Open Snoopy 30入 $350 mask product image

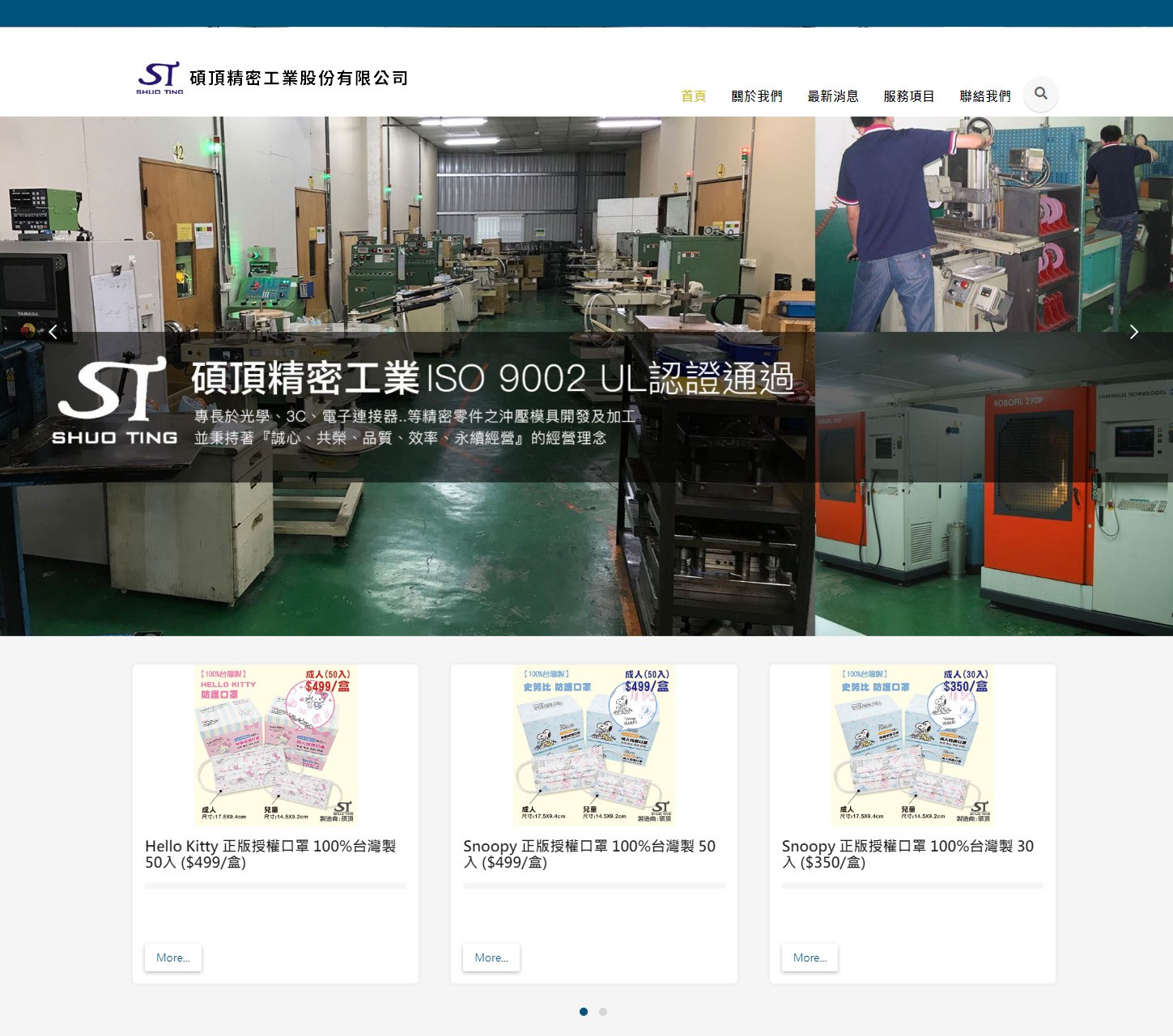click(912, 745)
